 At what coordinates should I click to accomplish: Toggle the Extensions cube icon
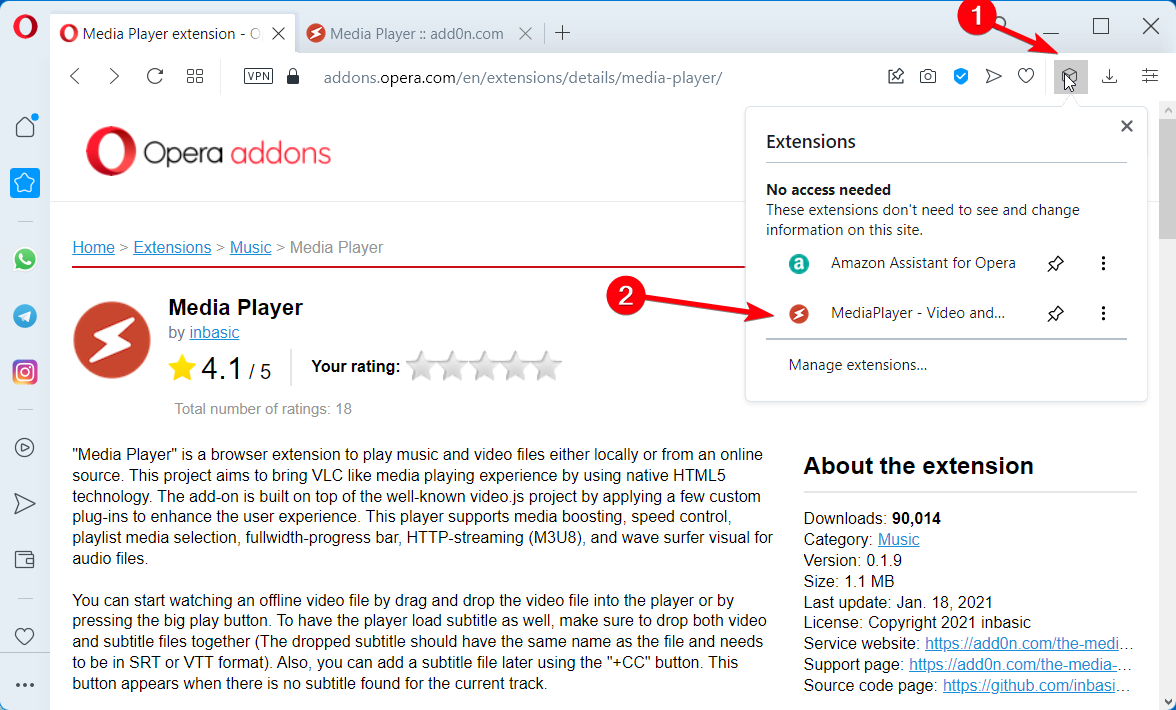pos(1070,76)
